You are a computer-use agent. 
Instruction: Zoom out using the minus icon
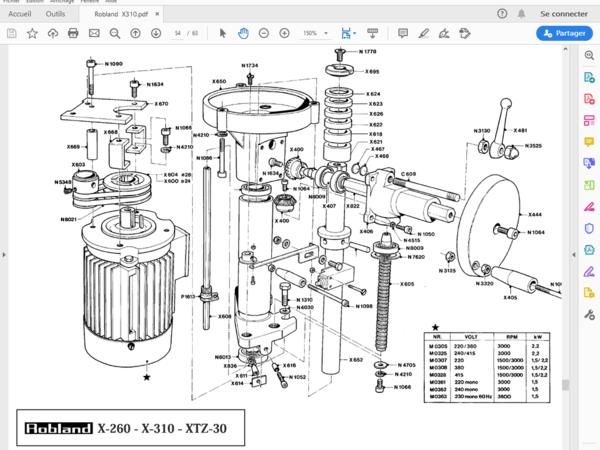(x=264, y=33)
